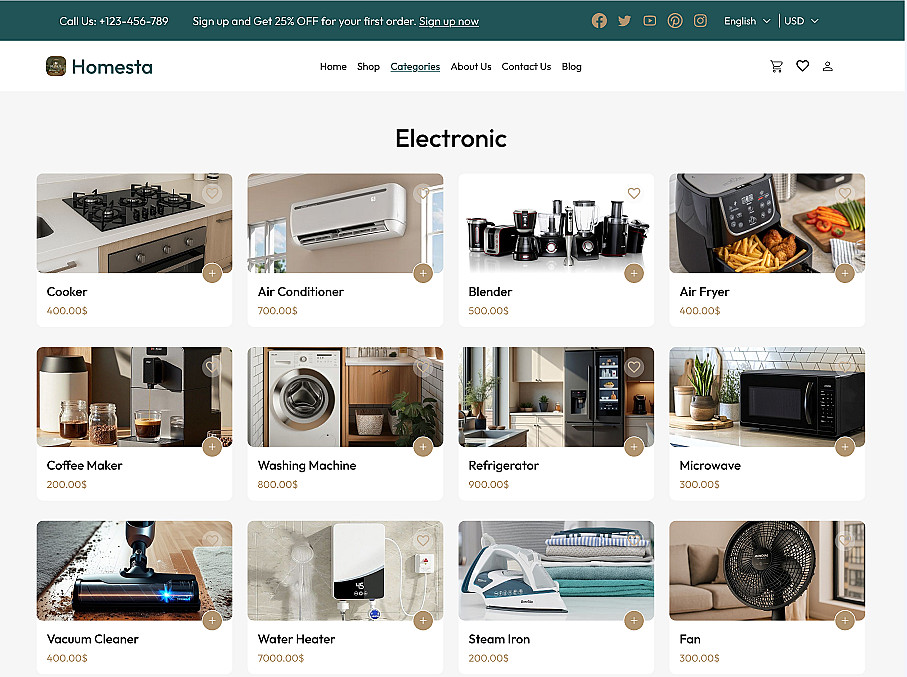Click the Sign up now link
This screenshot has height=677, width=907.
pyautogui.click(x=449, y=21)
